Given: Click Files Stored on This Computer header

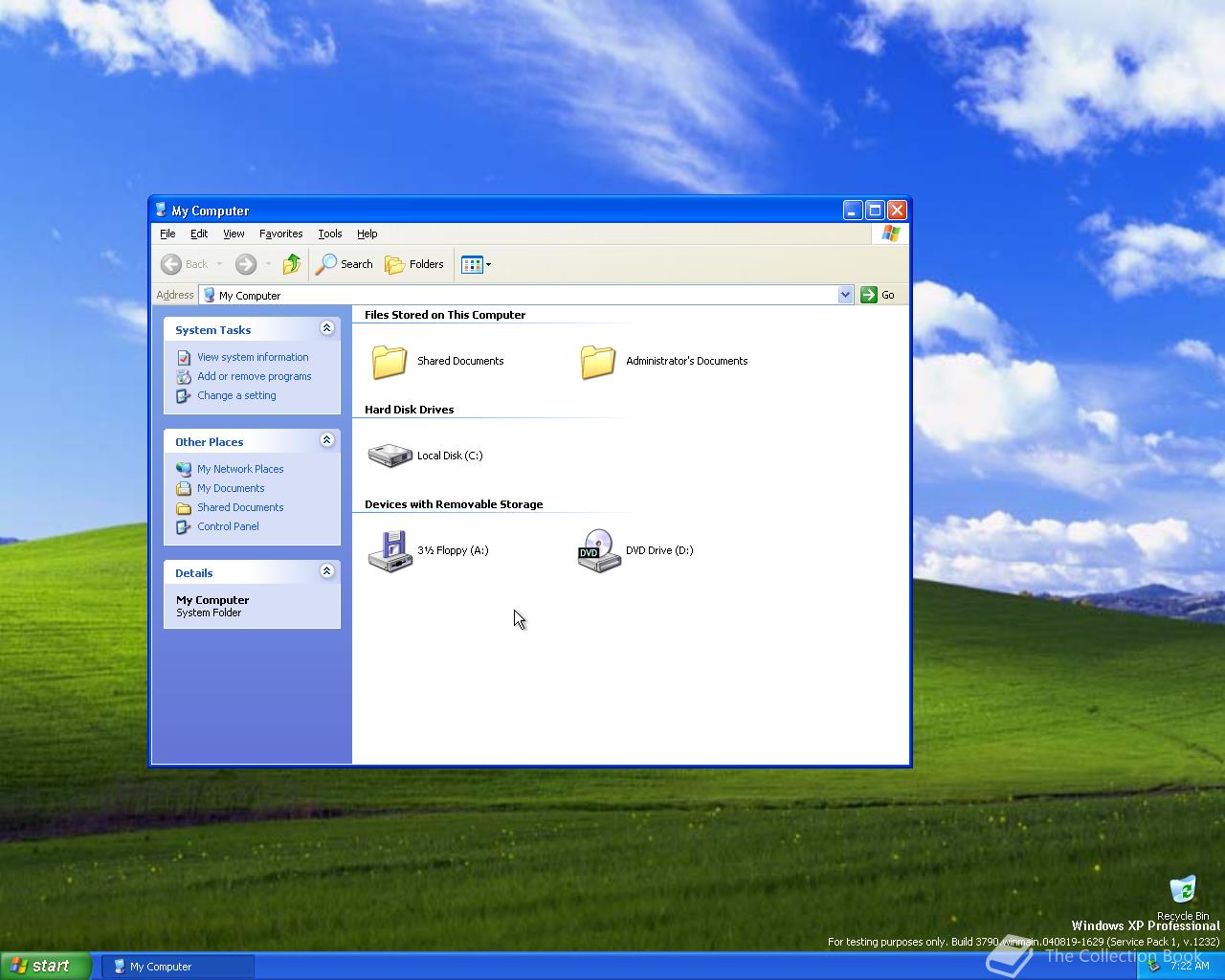Looking at the screenshot, I should click(445, 315).
